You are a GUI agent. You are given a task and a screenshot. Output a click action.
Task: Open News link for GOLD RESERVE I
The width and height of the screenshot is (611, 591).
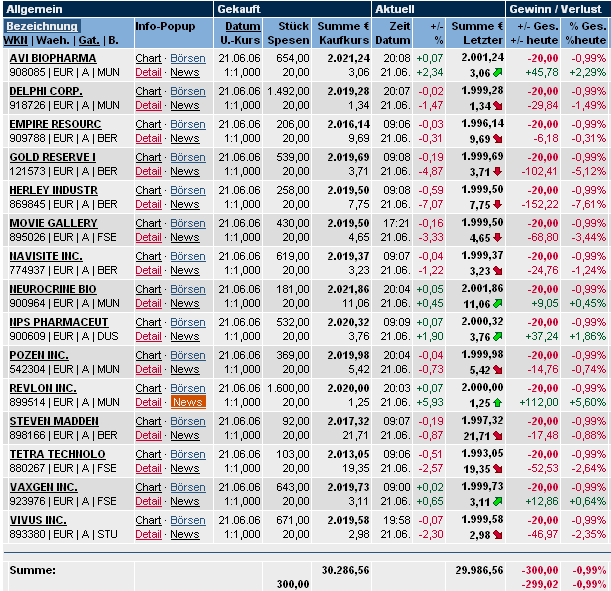[185, 171]
